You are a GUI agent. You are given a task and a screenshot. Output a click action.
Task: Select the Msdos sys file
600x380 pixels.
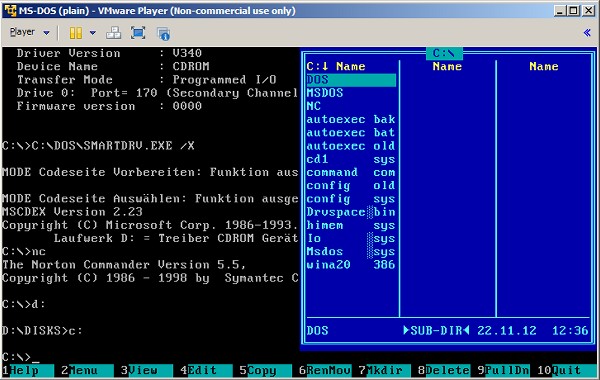pyautogui.click(x=351, y=251)
